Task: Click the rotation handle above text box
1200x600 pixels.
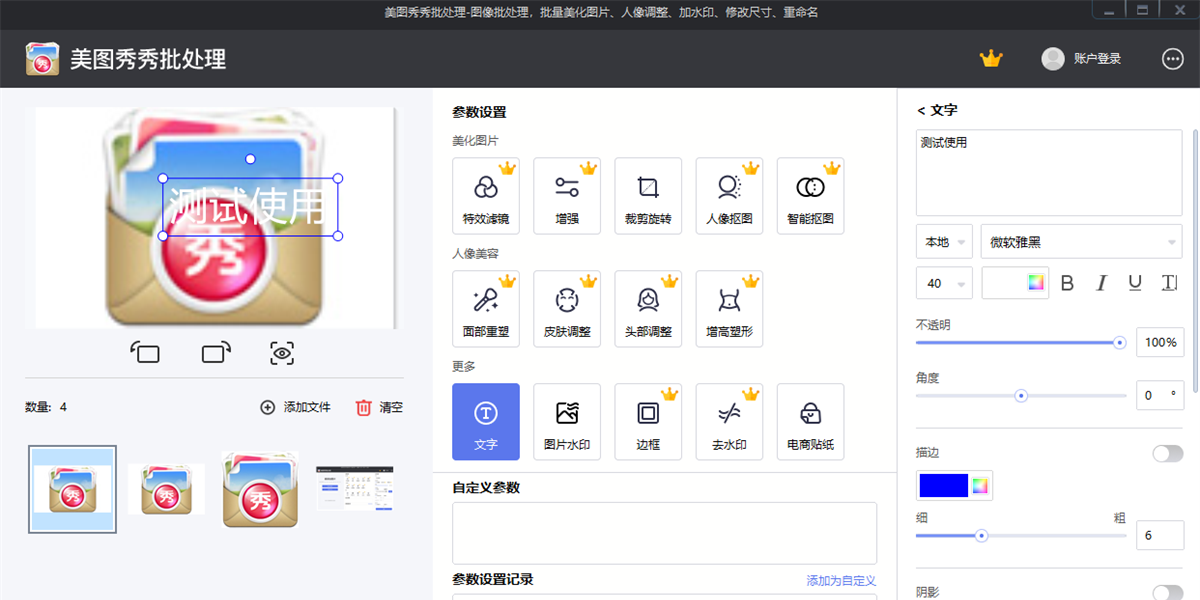Action: click(250, 159)
